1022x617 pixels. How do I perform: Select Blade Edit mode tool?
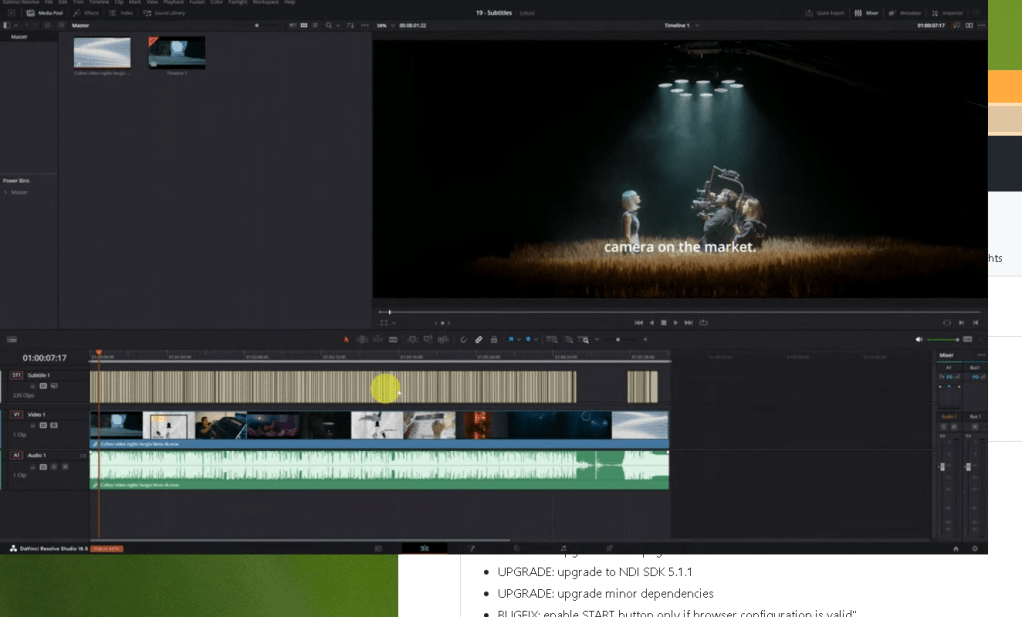click(x=393, y=339)
